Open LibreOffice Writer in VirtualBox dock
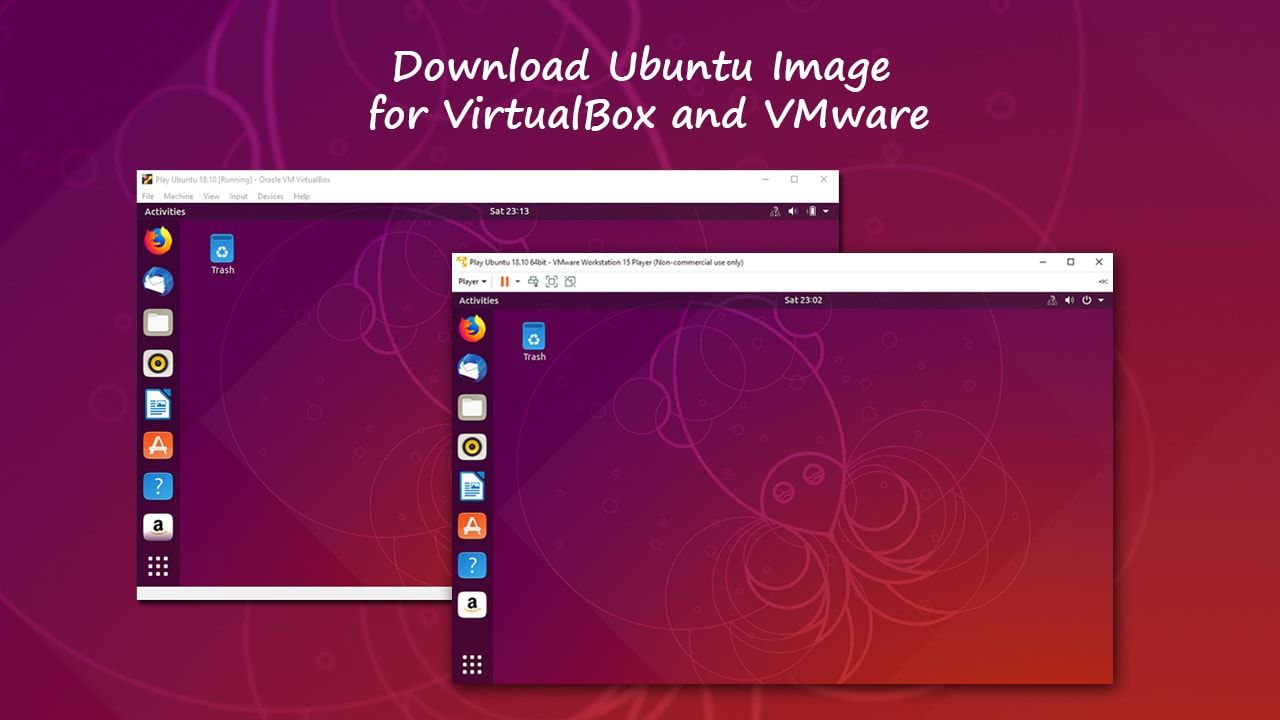1280x720 pixels. click(x=158, y=404)
